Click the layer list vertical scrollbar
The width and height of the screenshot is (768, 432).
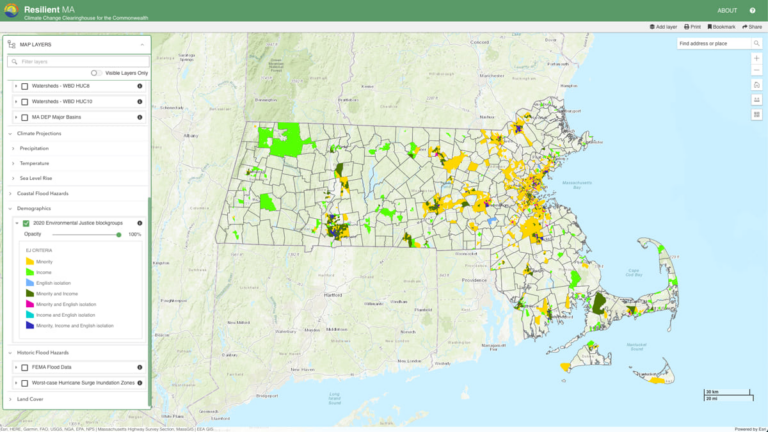coord(149,301)
